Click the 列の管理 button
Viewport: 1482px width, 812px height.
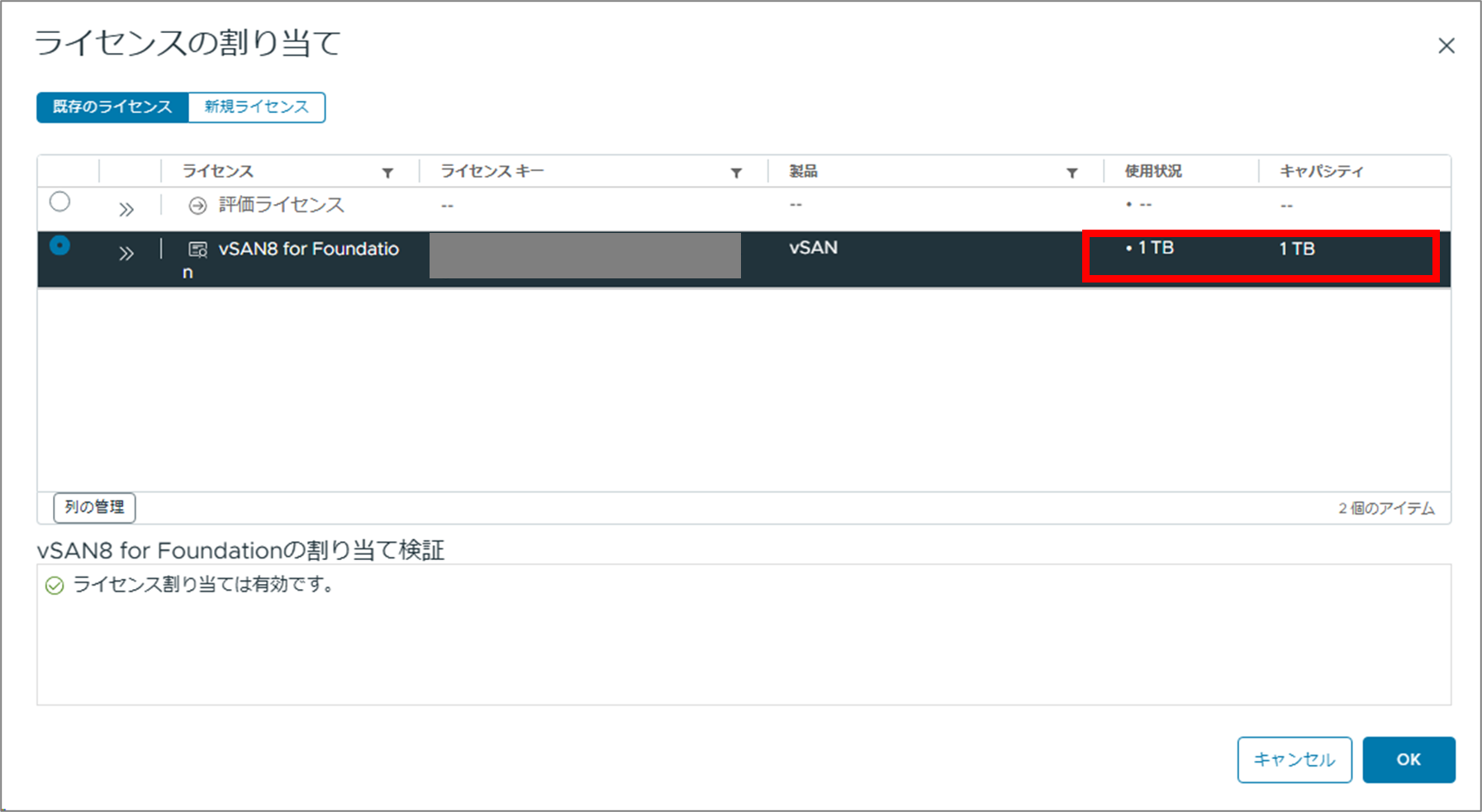click(x=94, y=507)
